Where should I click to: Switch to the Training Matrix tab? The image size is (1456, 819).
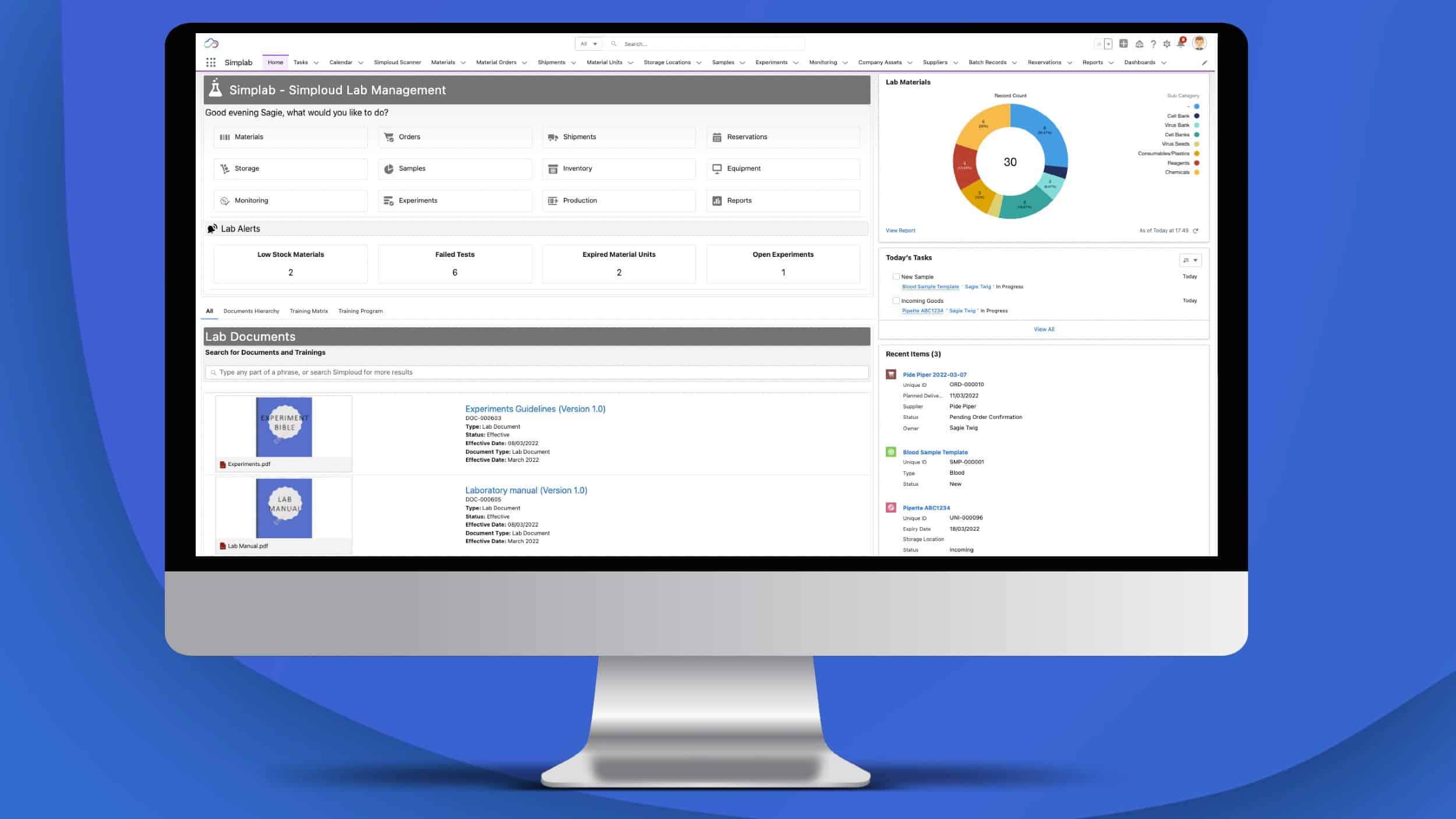(x=309, y=311)
